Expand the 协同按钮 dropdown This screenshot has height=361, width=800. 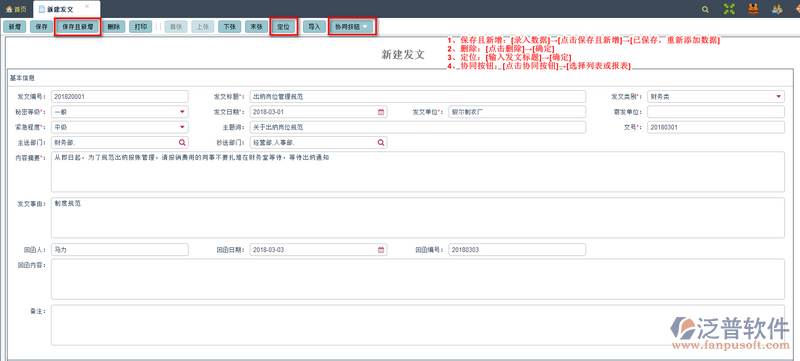coord(352,27)
